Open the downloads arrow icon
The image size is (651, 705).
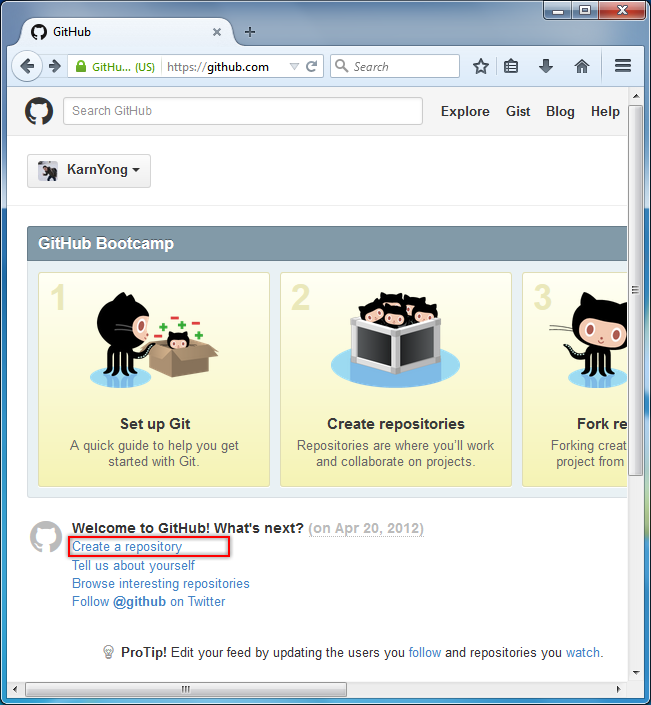pyautogui.click(x=546, y=67)
